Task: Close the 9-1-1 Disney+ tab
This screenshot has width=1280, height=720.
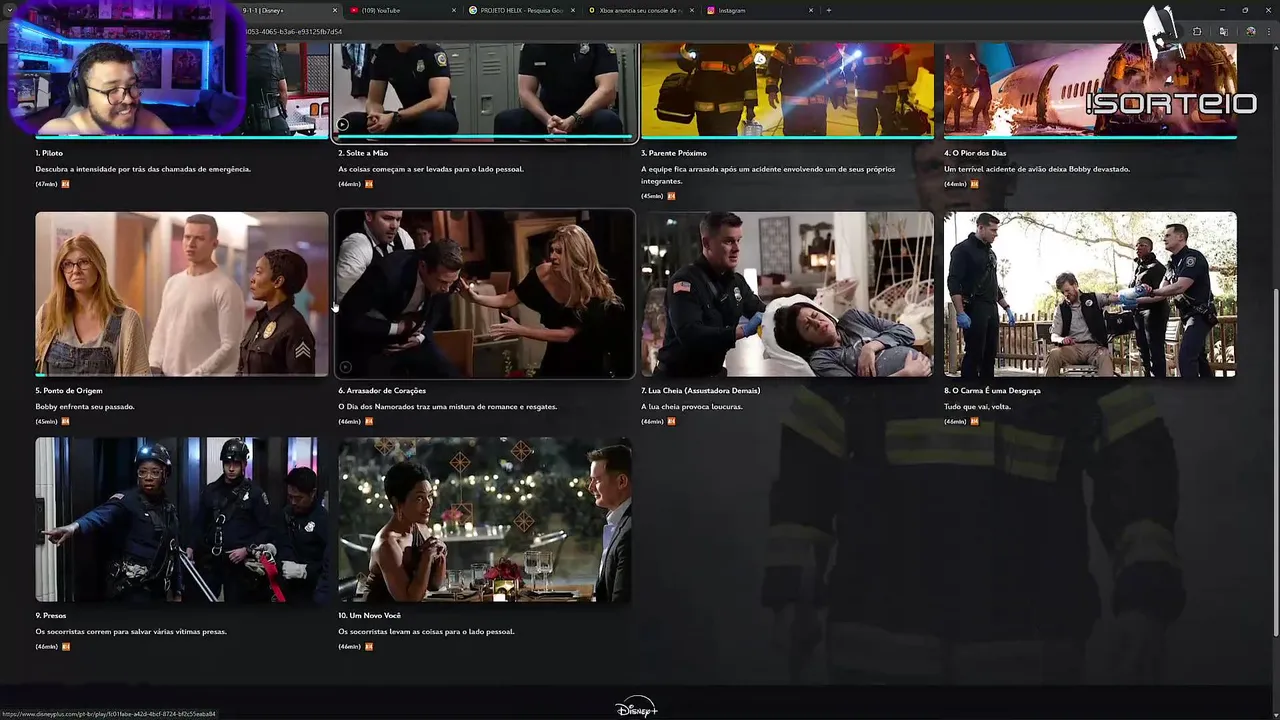Action: [335, 10]
